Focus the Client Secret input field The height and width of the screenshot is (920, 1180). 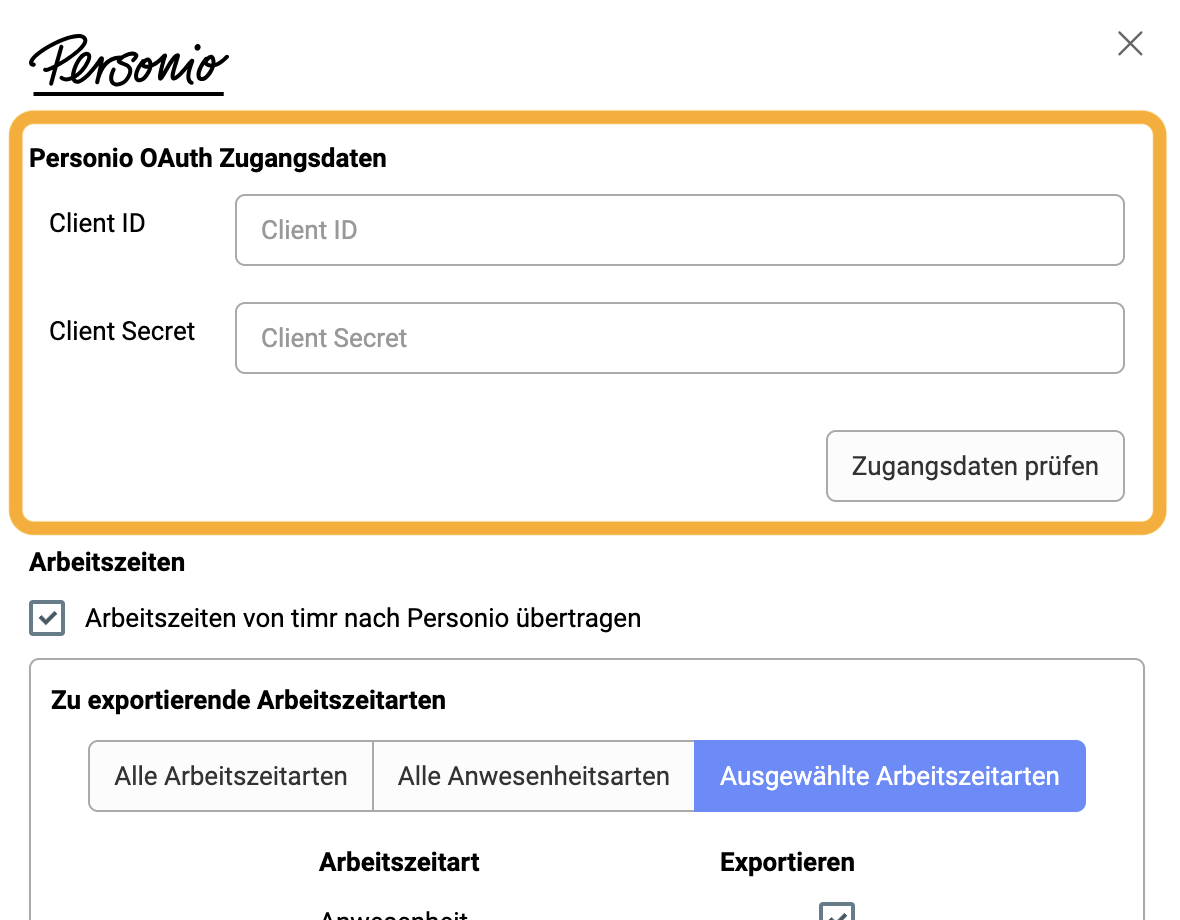pyautogui.click(x=680, y=338)
